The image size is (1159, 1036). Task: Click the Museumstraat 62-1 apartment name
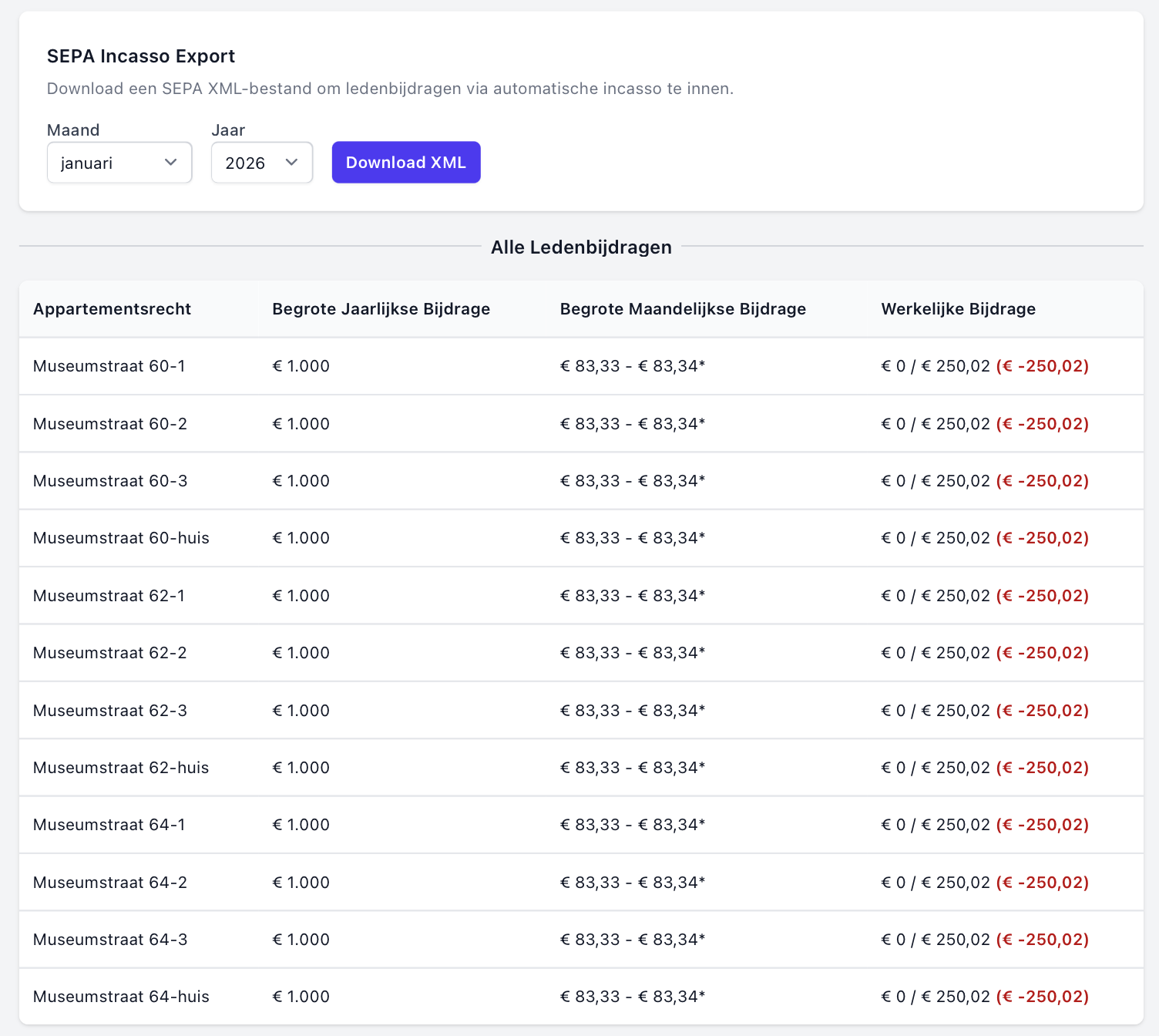109,596
